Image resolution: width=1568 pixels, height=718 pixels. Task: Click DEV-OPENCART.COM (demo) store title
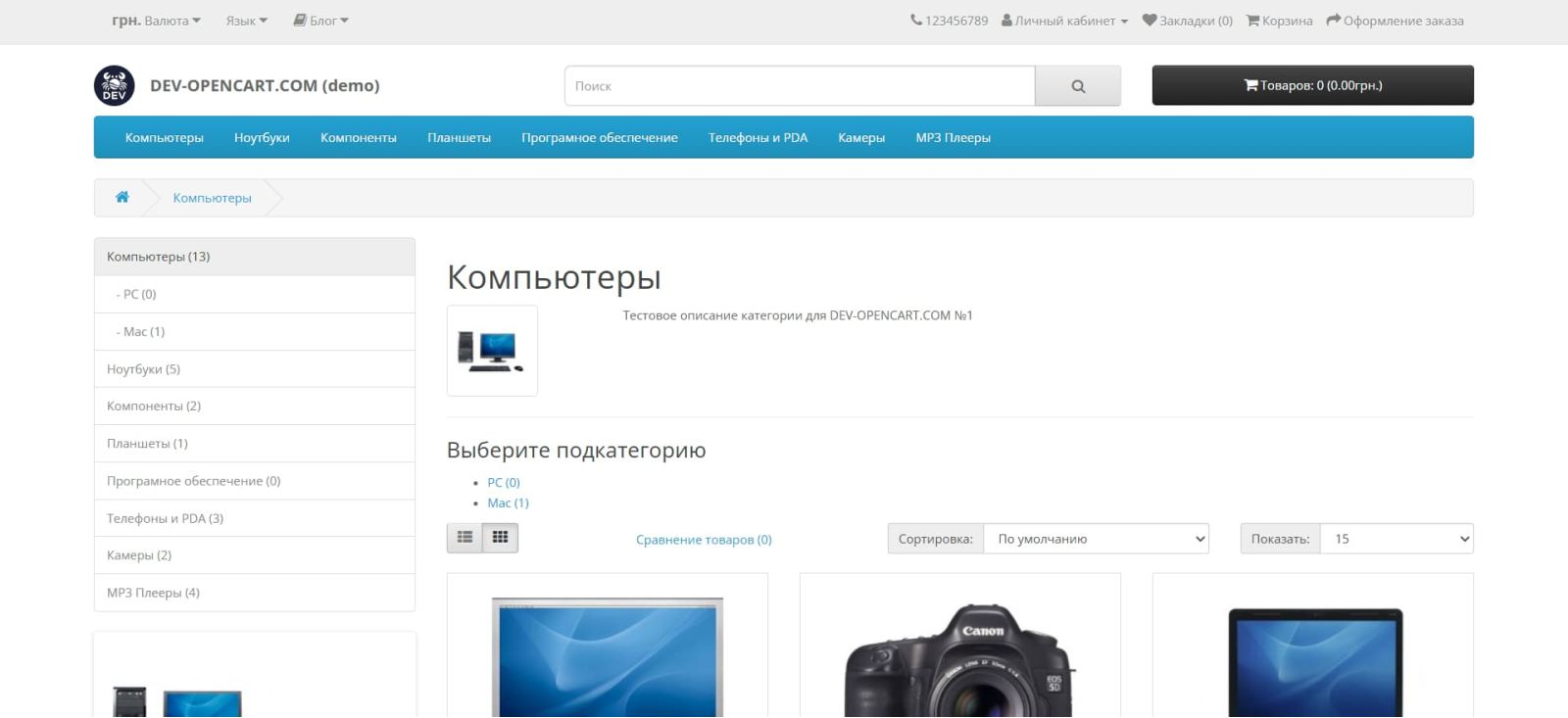click(265, 85)
